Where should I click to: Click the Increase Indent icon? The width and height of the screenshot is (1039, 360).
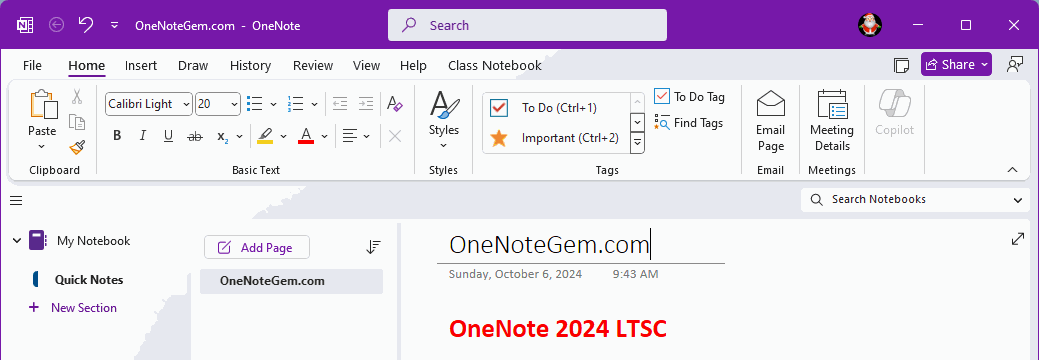point(366,103)
